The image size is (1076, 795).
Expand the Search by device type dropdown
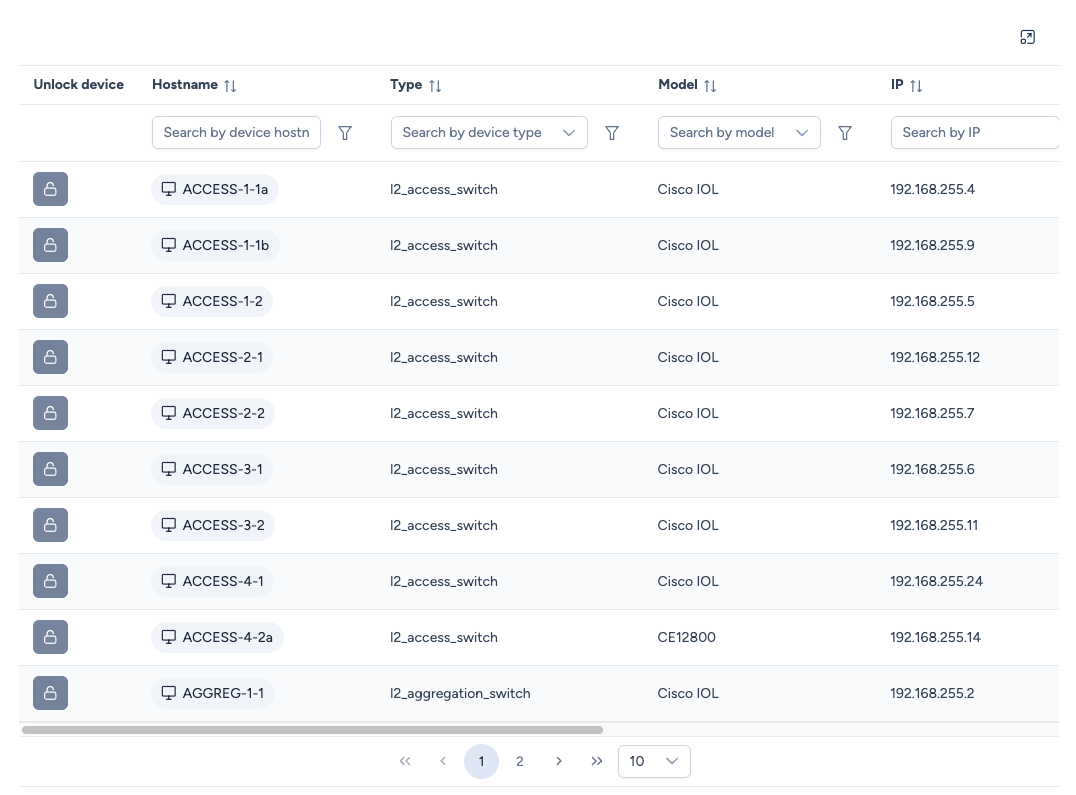pyautogui.click(x=569, y=133)
